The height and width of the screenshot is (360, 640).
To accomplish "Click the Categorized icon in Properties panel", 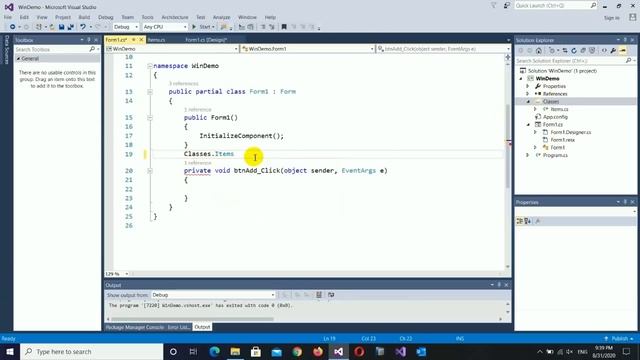I will point(520,221).
